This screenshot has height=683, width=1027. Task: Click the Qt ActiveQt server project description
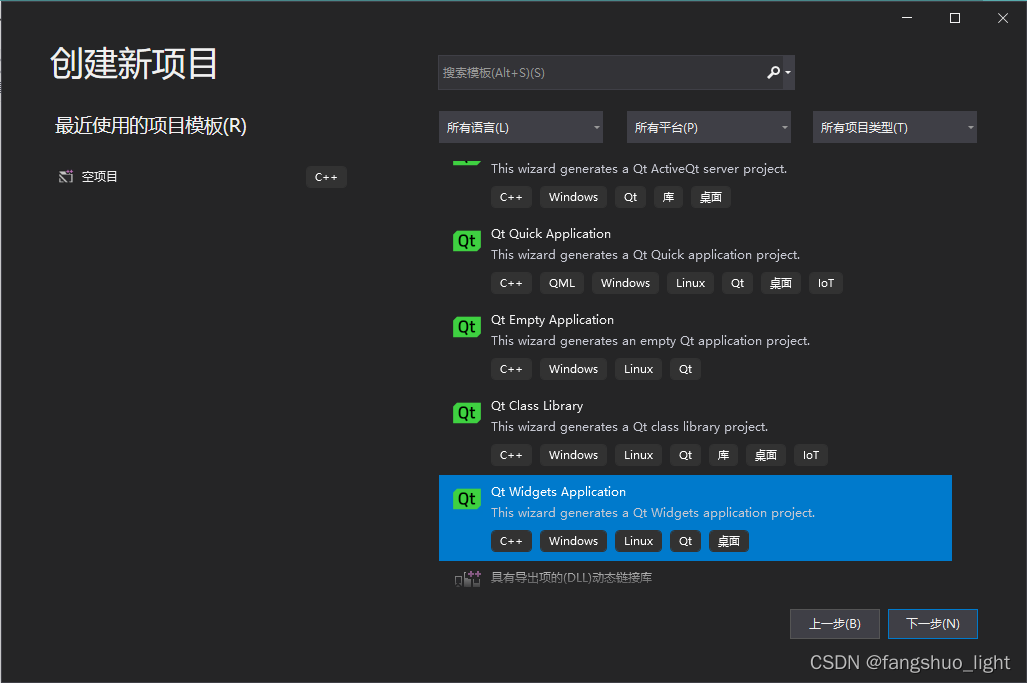coord(639,169)
